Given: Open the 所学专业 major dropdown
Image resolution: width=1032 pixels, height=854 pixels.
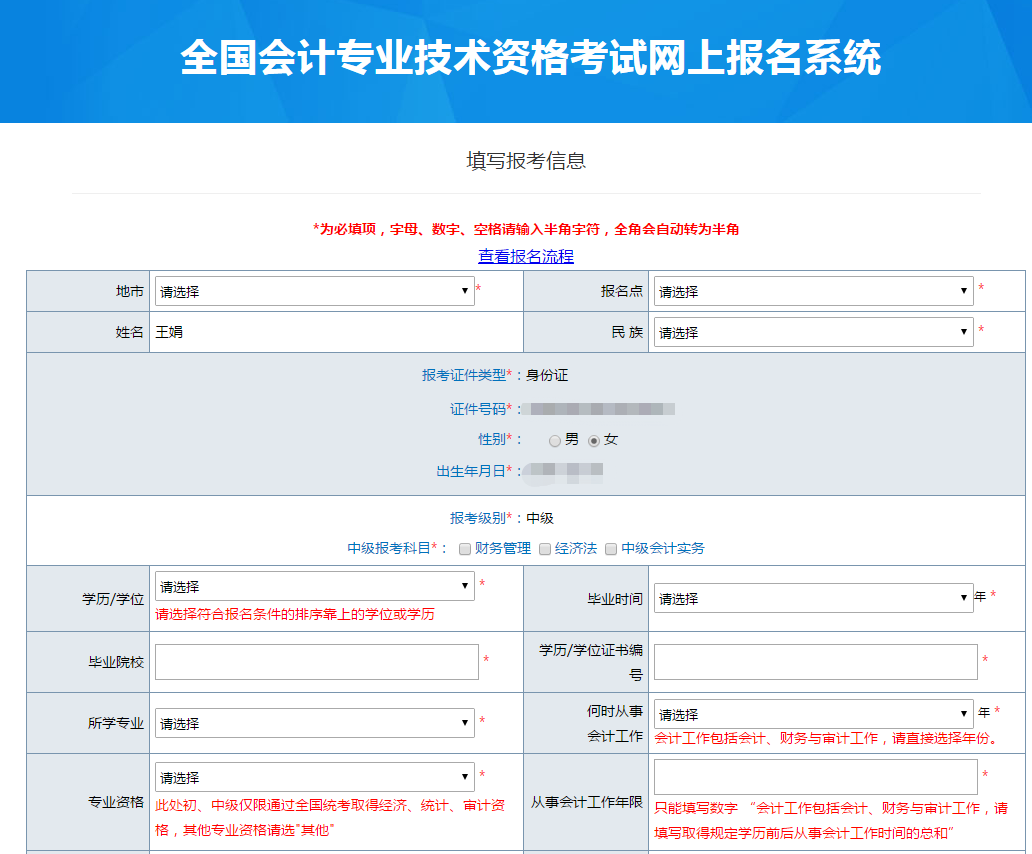Looking at the screenshot, I should click(x=315, y=723).
